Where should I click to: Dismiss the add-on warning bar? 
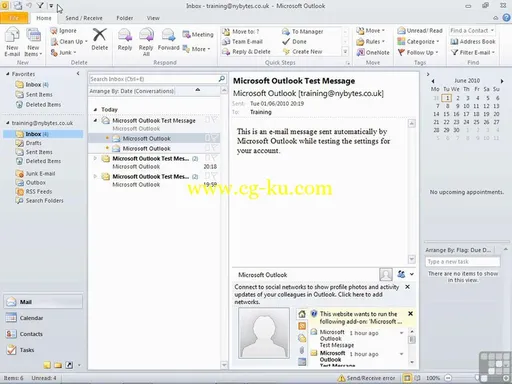coord(411,314)
